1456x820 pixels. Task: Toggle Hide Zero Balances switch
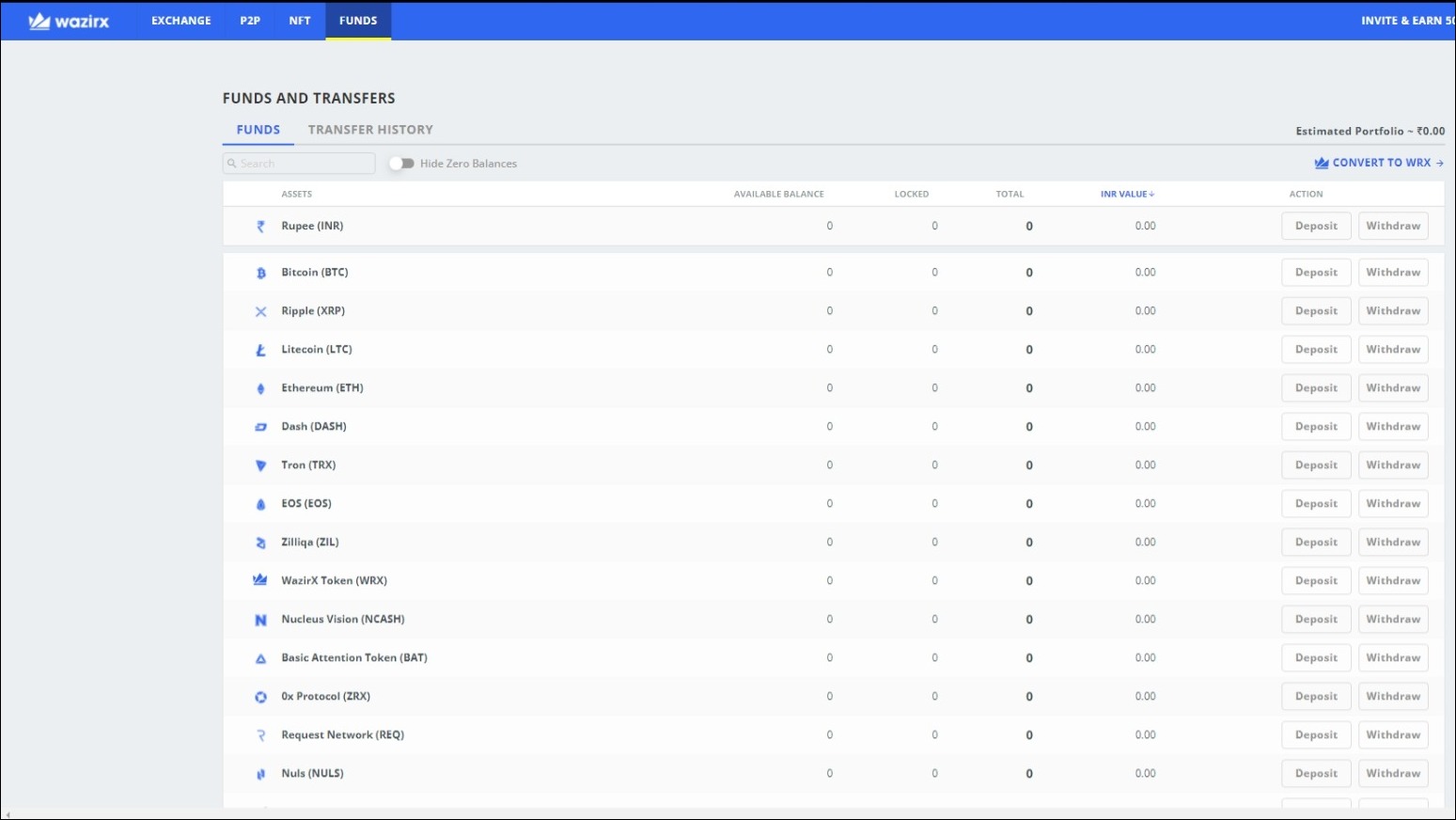pyautogui.click(x=402, y=164)
